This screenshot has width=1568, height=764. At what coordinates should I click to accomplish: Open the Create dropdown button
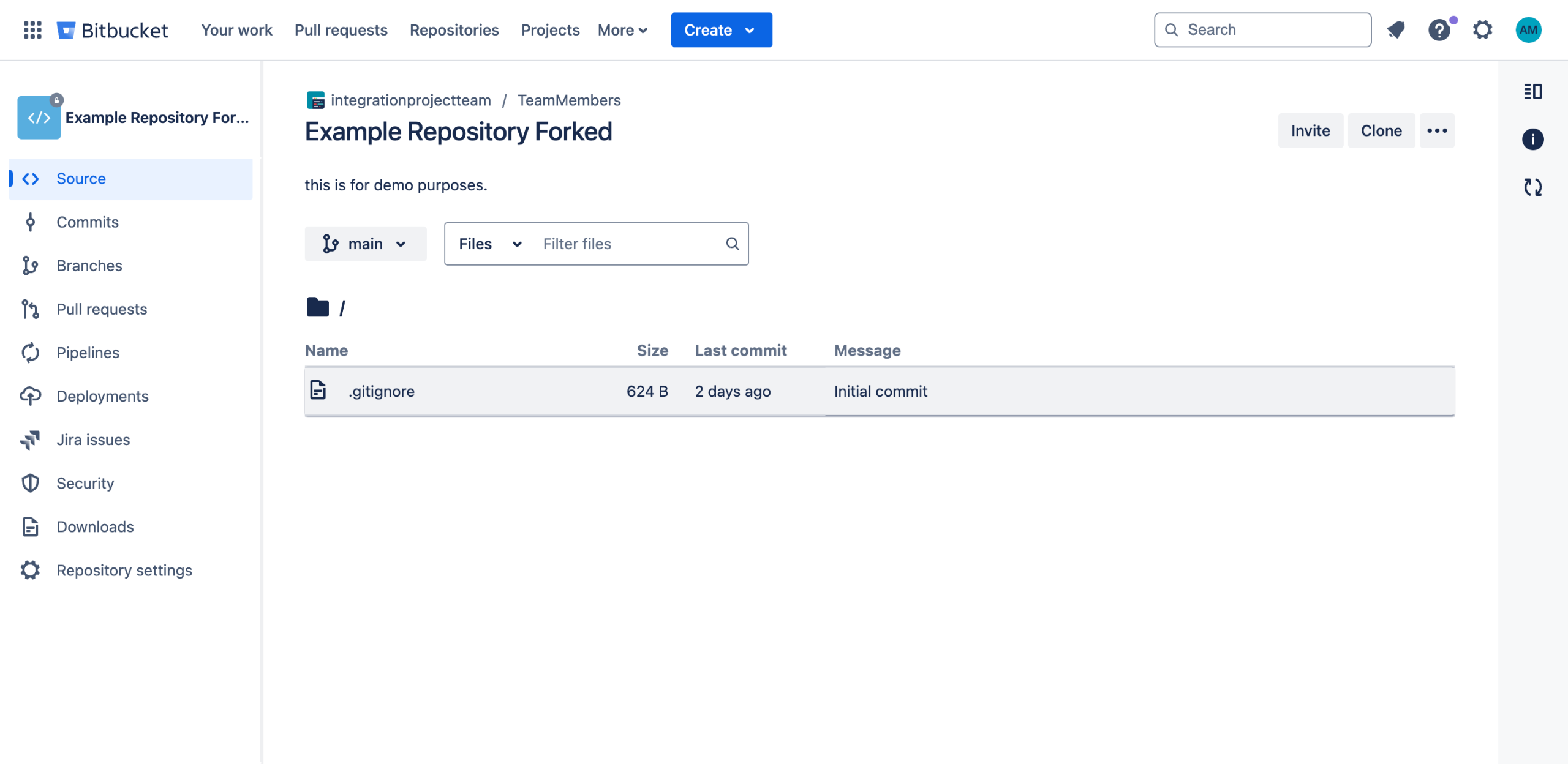[x=722, y=30]
